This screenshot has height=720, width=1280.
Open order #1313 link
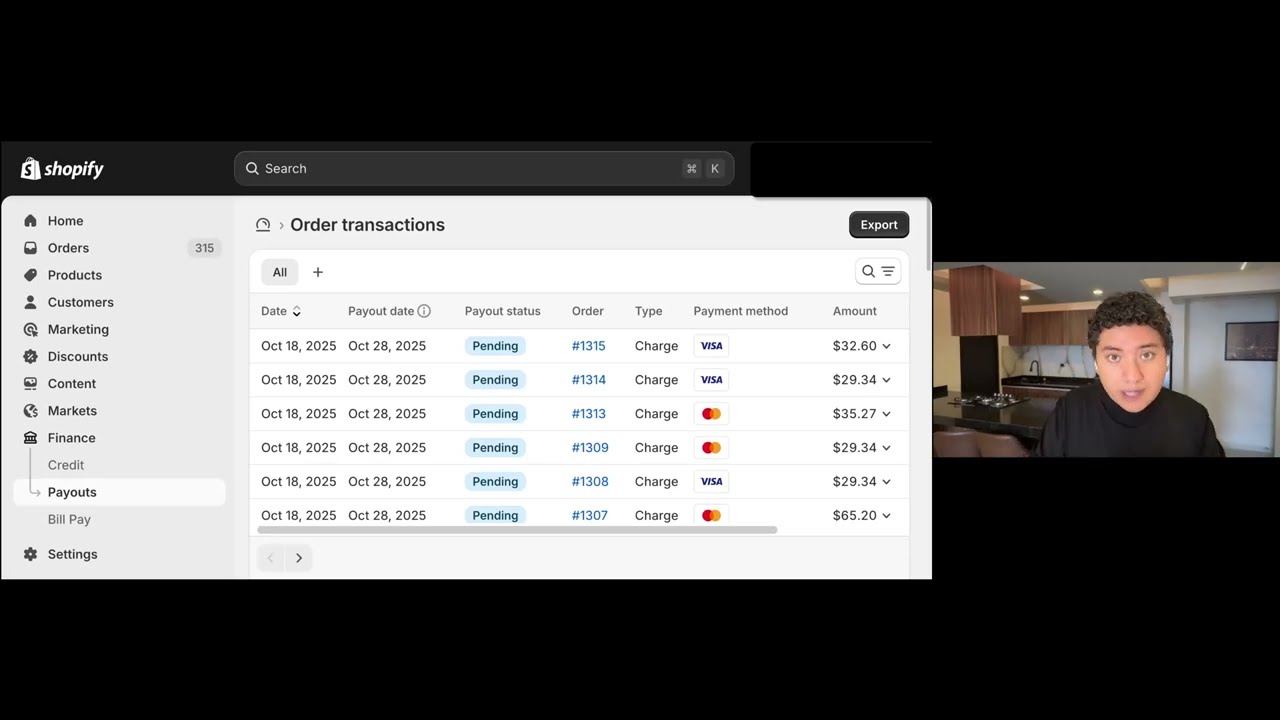click(588, 414)
